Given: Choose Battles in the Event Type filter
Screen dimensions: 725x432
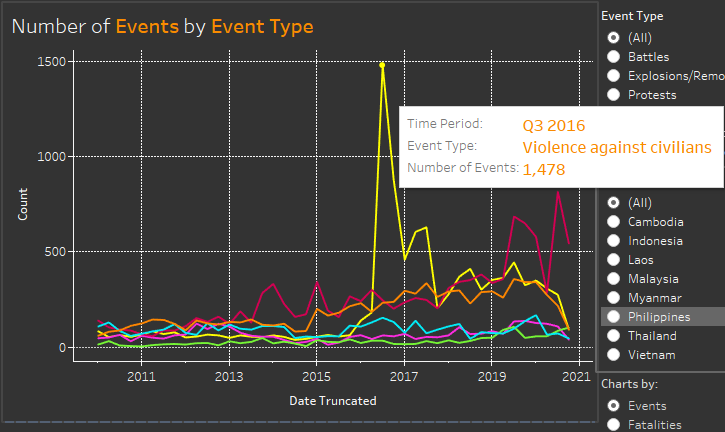Looking at the screenshot, I should tap(613, 57).
